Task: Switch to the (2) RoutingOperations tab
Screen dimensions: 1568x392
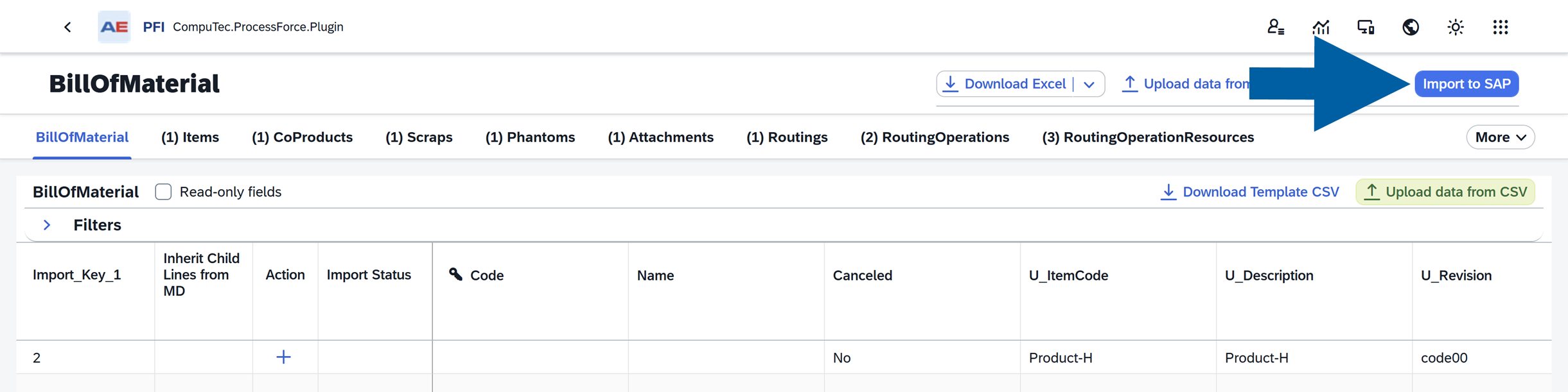Action: pyautogui.click(x=935, y=137)
